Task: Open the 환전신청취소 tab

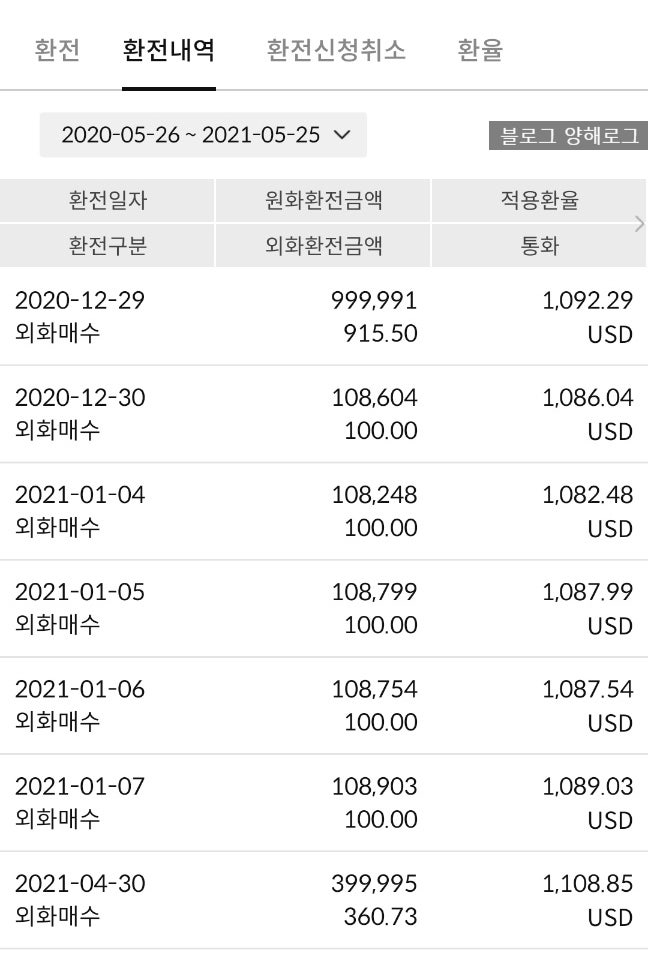Action: tap(336, 50)
